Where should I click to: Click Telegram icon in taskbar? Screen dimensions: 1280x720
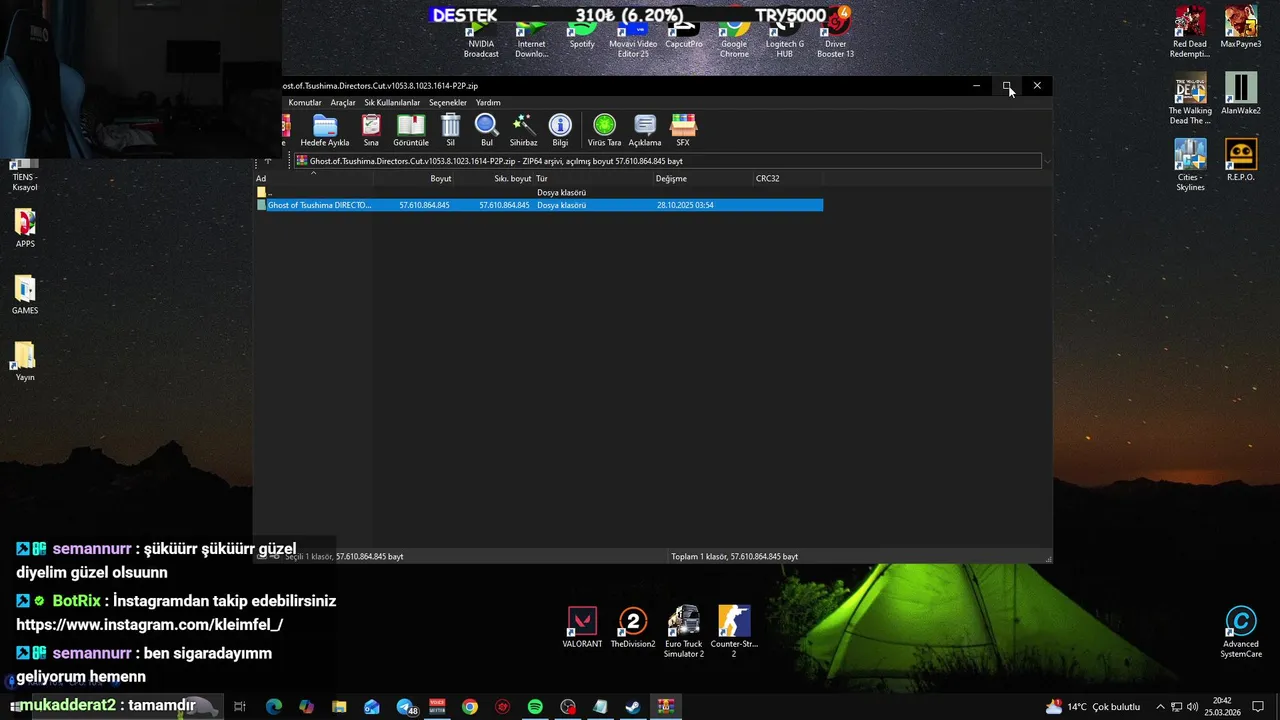406,707
